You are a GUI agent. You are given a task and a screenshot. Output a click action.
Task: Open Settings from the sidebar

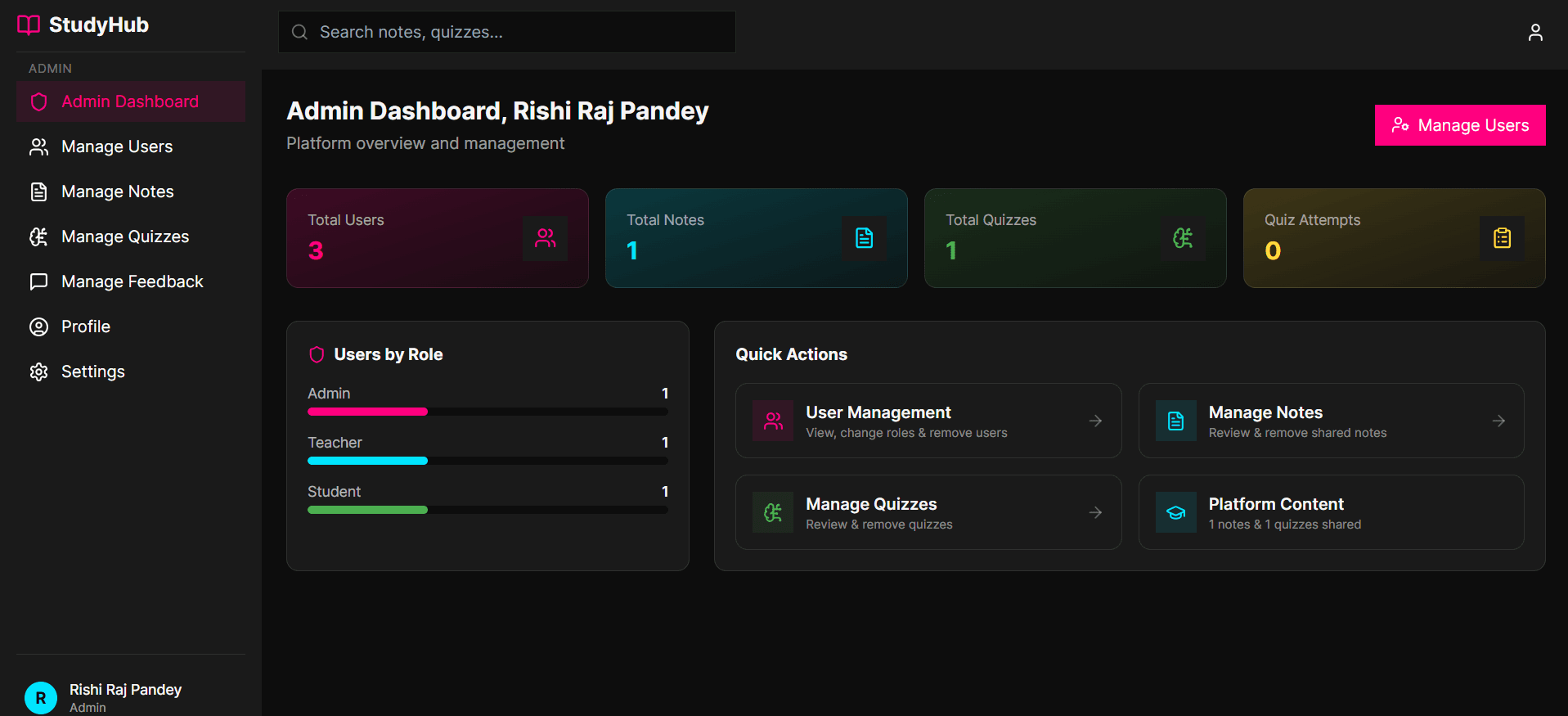[131, 372]
